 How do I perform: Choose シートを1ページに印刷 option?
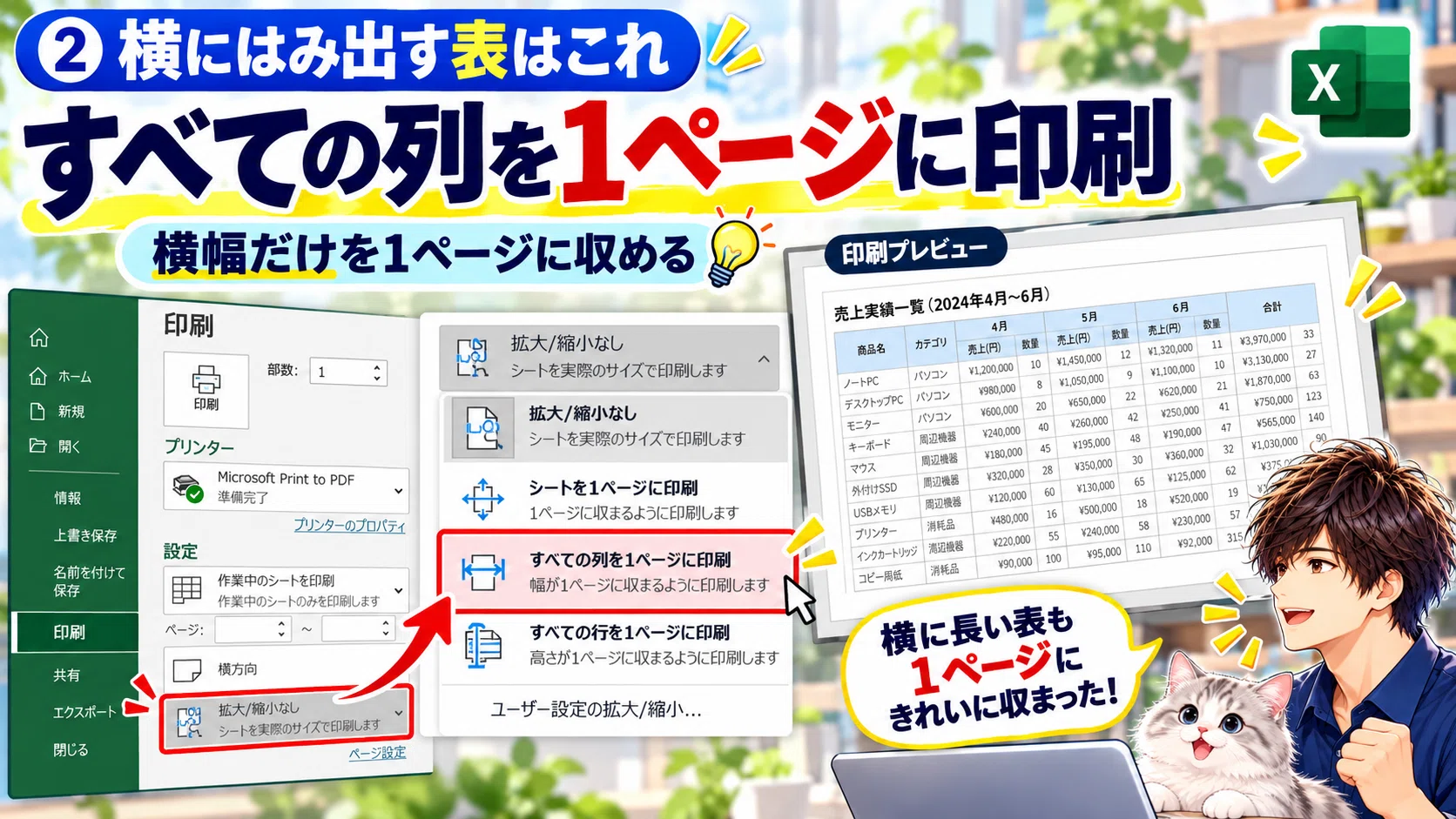[616, 500]
